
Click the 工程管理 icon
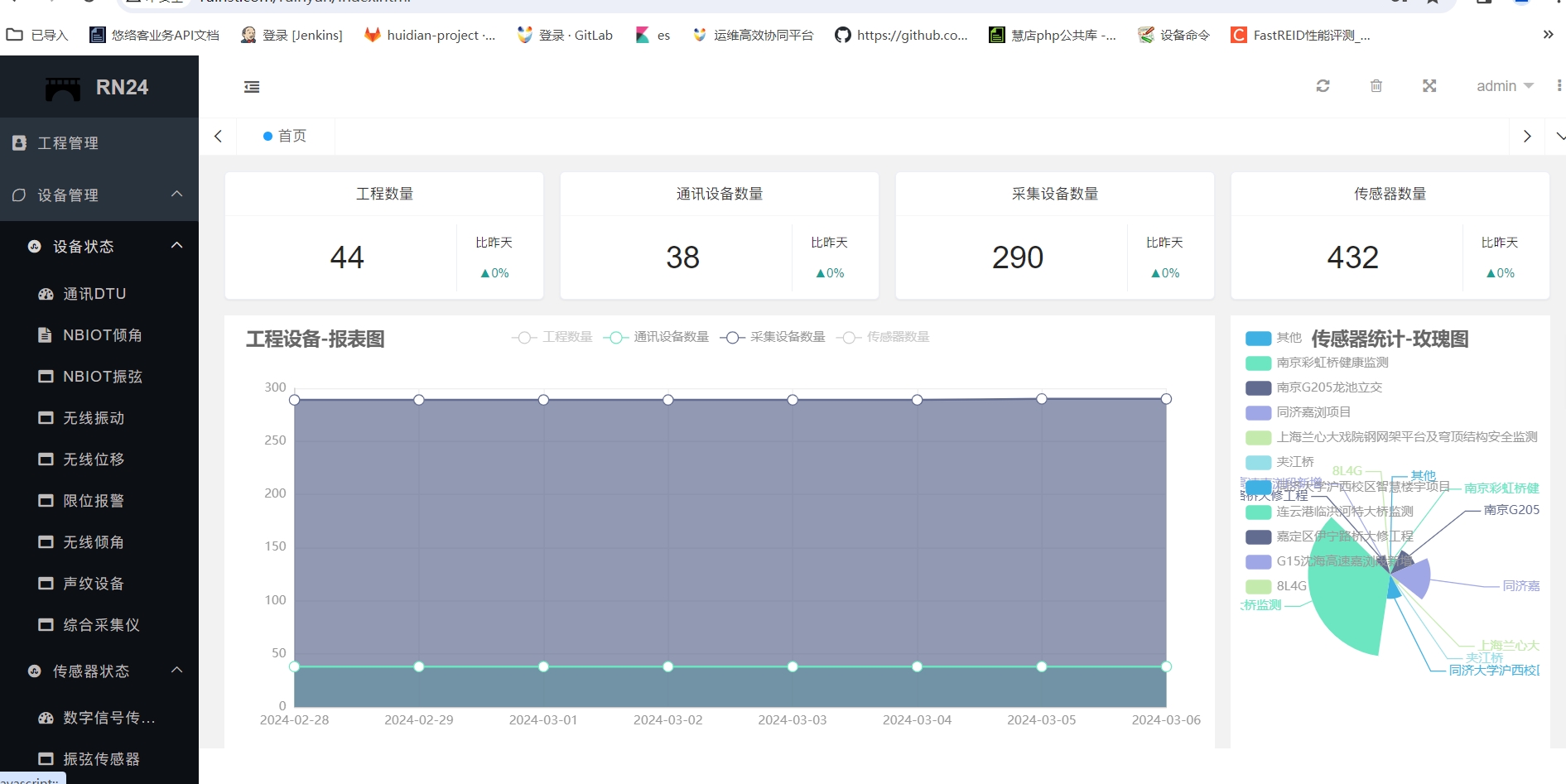pyautogui.click(x=19, y=143)
